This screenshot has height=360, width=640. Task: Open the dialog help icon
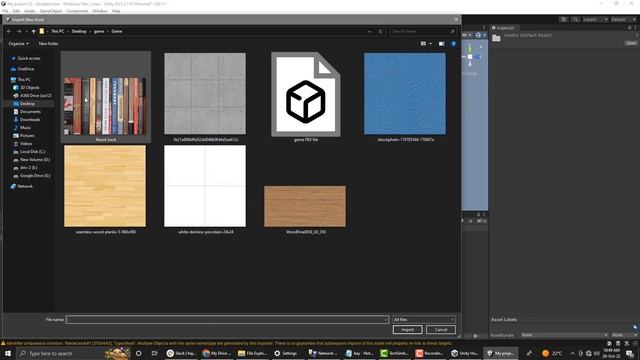pyautogui.click(x=453, y=44)
